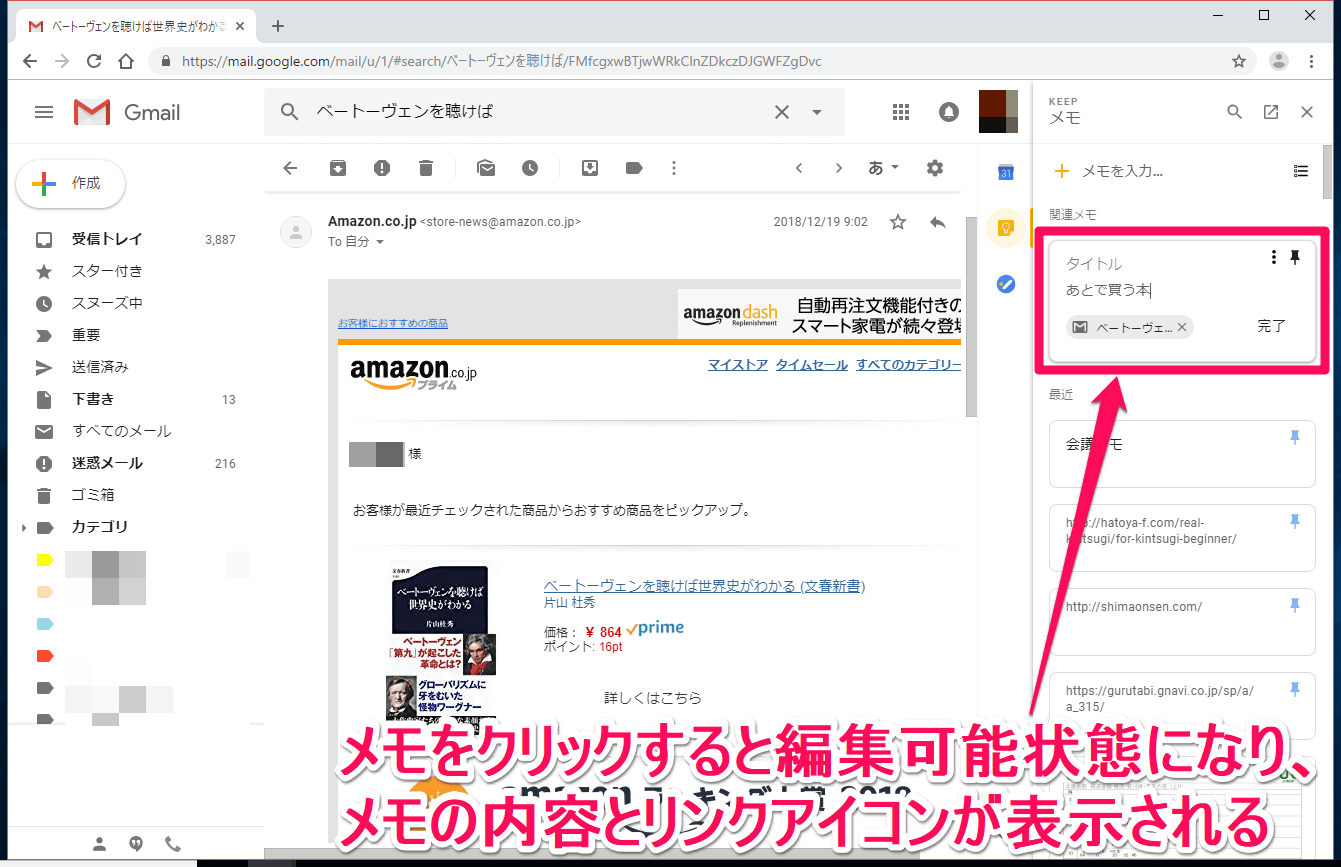The height and width of the screenshot is (867, 1341).
Task: Open Tasks side panel icon
Action: pyautogui.click(x=1006, y=284)
